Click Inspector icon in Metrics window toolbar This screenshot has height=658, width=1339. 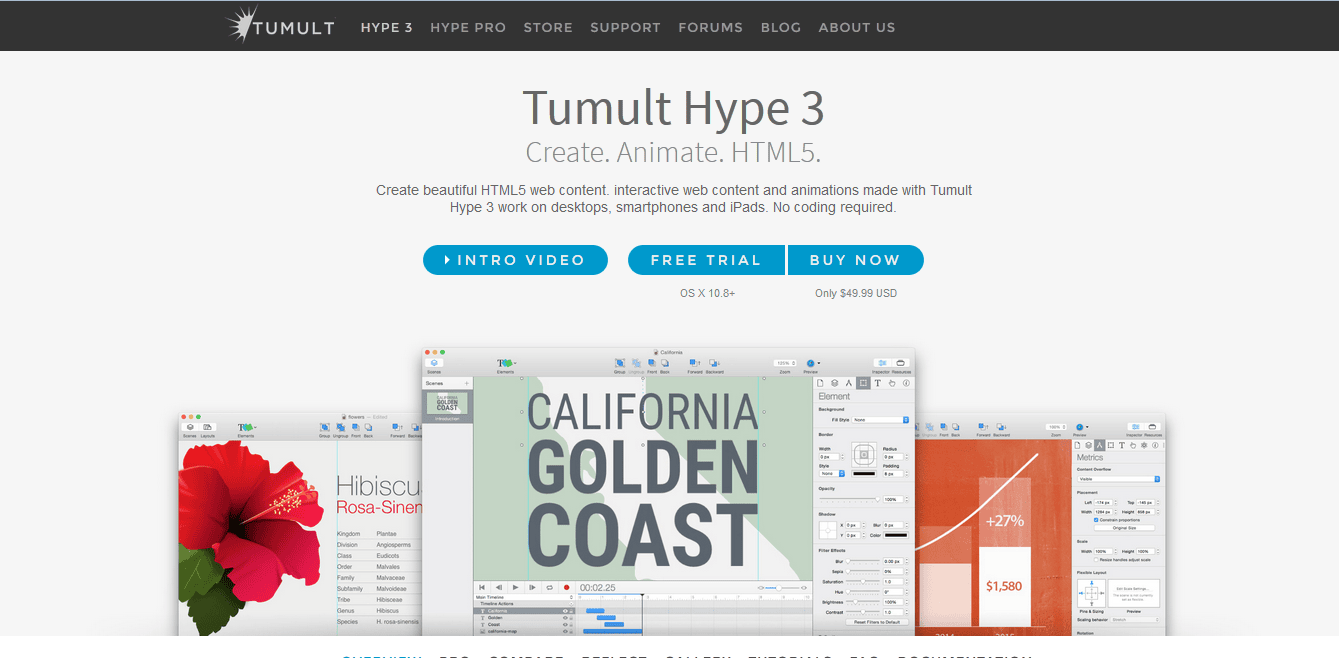click(x=1135, y=427)
